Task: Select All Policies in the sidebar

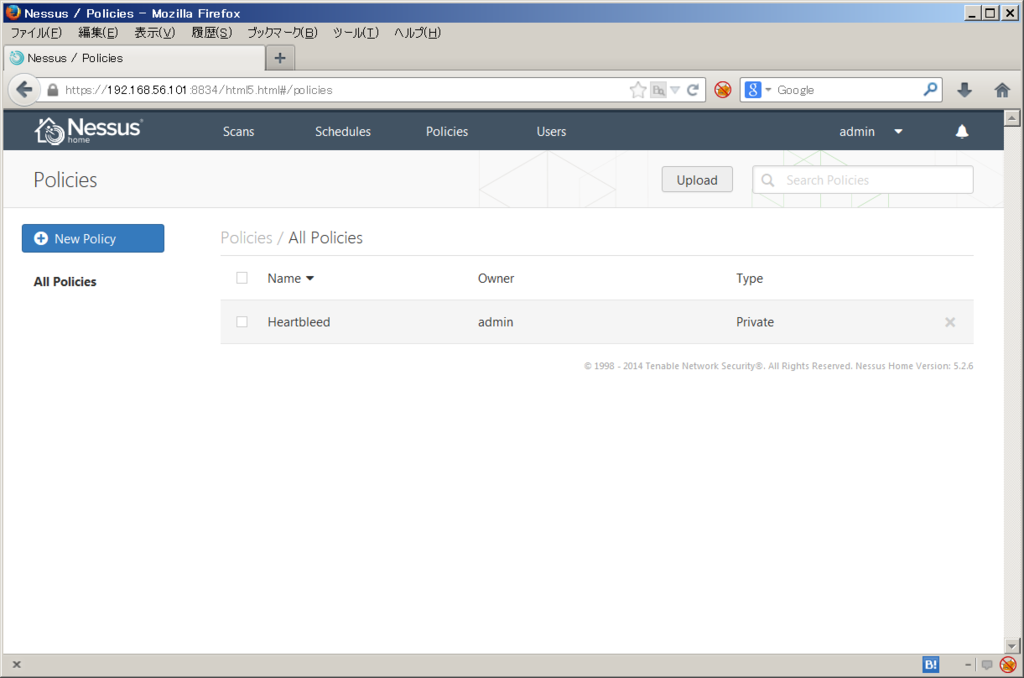Action: pos(65,282)
